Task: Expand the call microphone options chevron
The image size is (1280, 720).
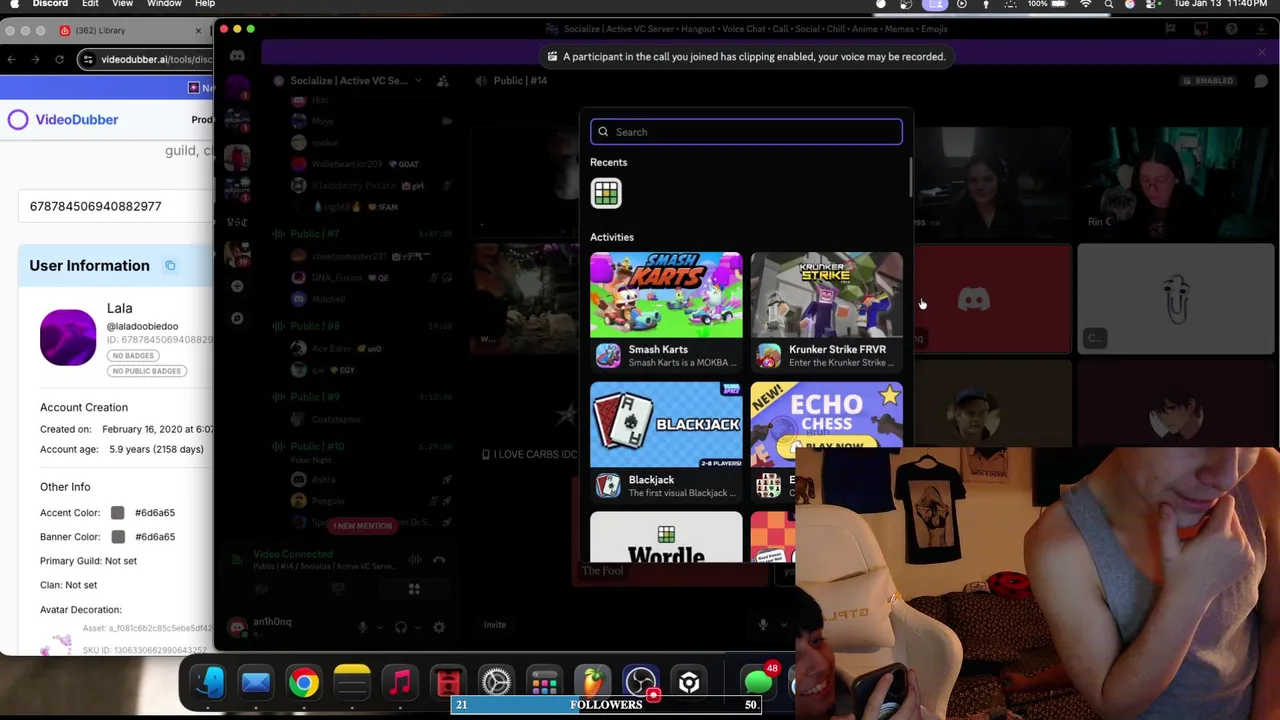Action: [x=783, y=625]
